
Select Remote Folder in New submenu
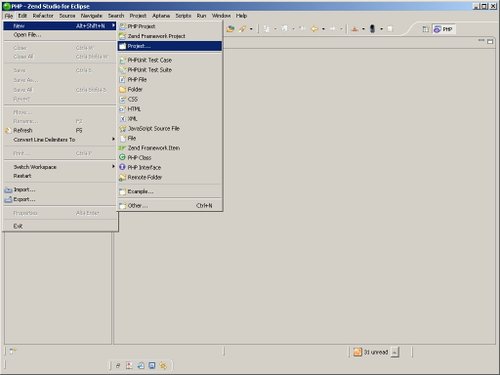[x=170, y=177]
